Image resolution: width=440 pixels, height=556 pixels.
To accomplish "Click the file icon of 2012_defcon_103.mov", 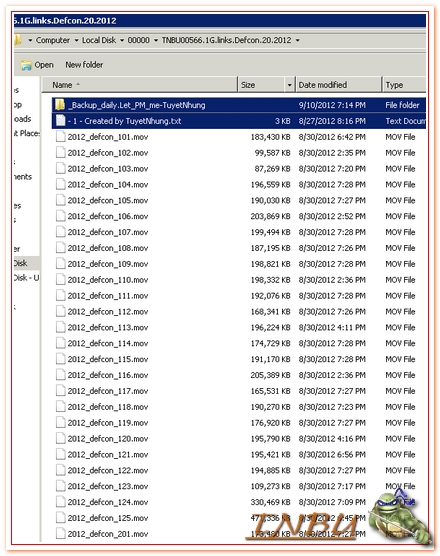I will (x=61, y=168).
